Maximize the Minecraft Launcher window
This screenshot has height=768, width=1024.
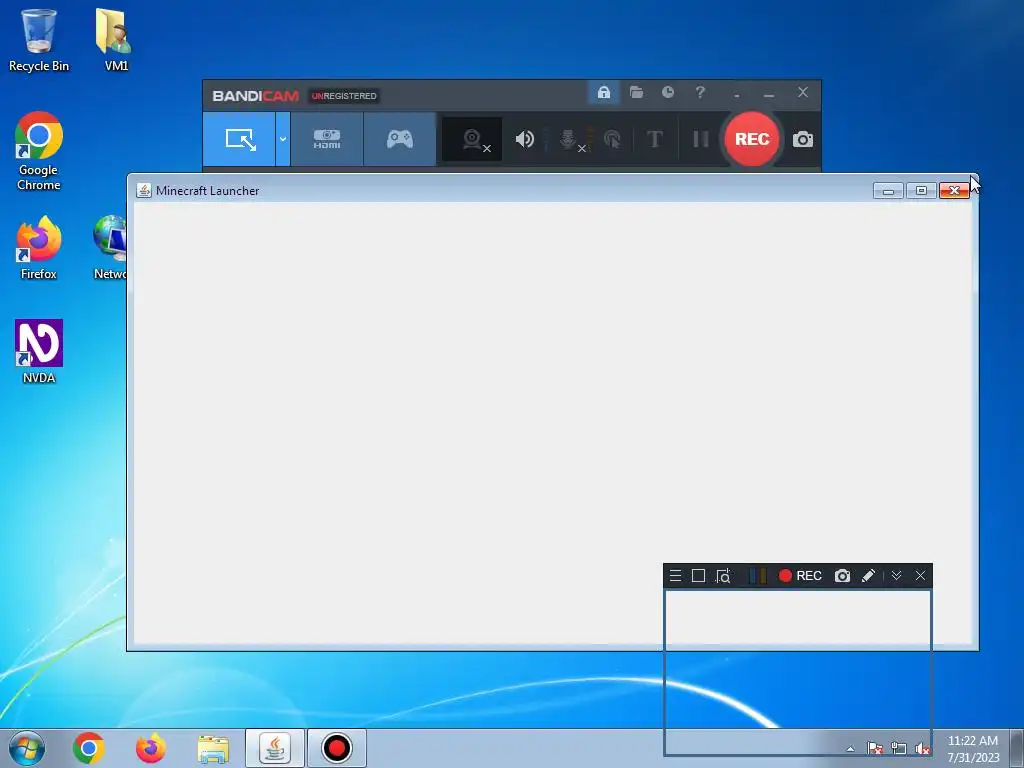coord(921,191)
